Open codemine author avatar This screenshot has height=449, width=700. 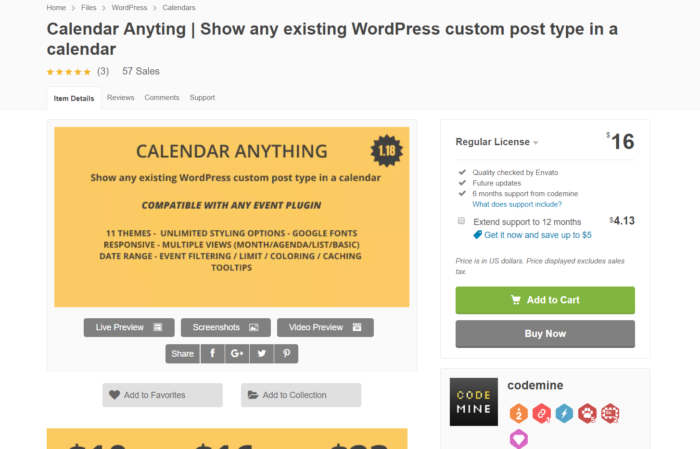point(474,402)
